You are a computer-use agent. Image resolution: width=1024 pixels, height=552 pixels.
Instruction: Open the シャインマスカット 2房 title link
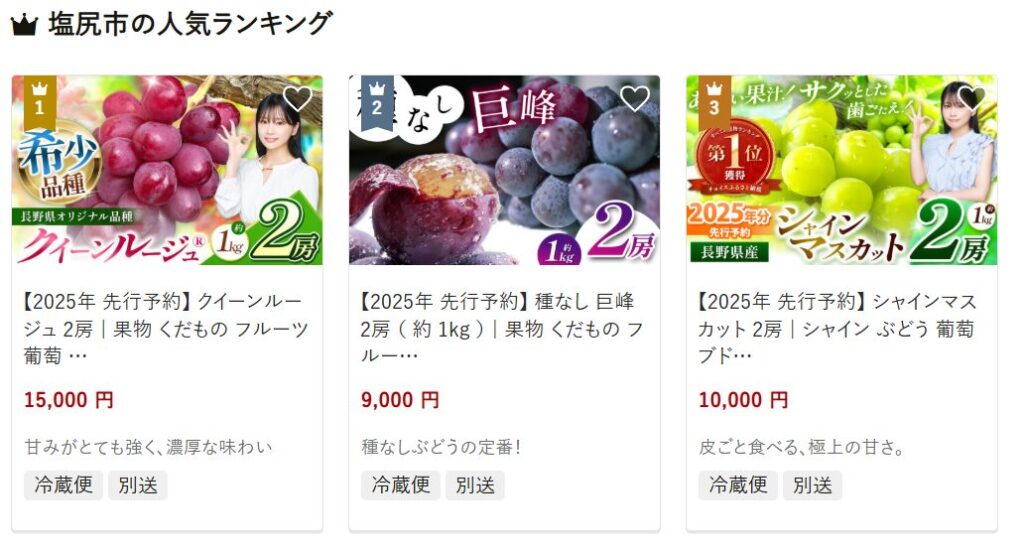pos(838,329)
